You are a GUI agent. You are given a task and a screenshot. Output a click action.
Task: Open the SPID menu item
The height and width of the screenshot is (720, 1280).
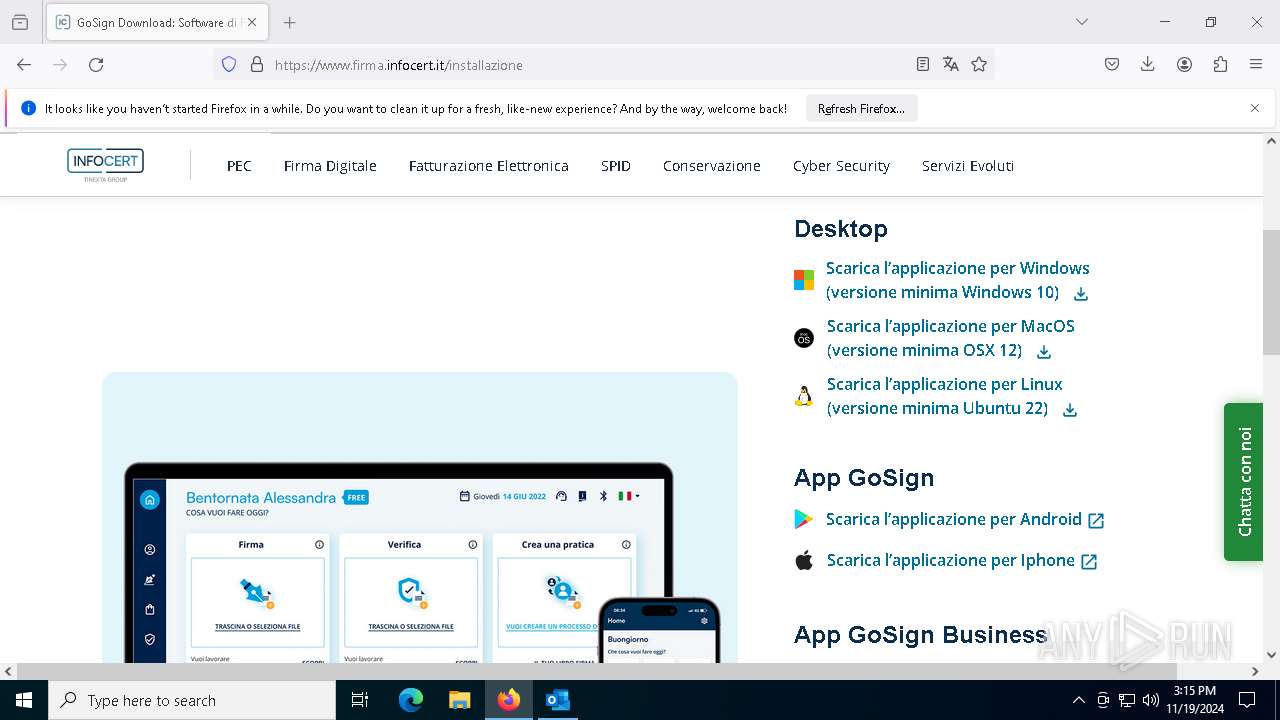tap(616, 166)
